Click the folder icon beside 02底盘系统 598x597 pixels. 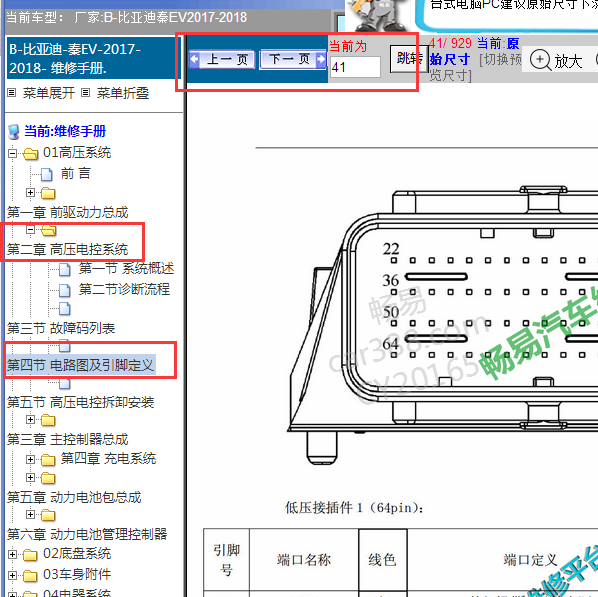click(x=30, y=555)
